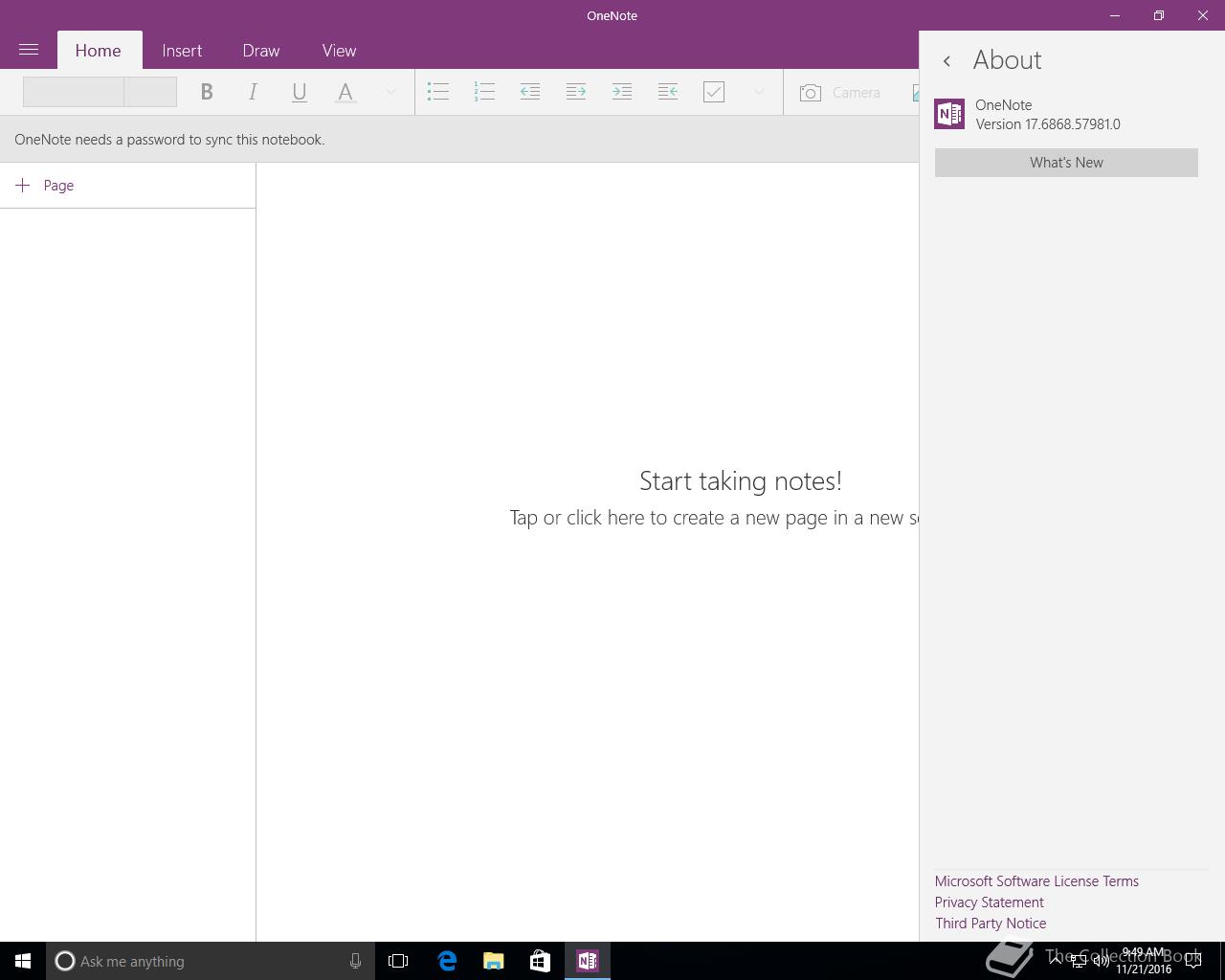1225x980 pixels.
Task: Show hidden system tray icons
Action: [1056, 961]
